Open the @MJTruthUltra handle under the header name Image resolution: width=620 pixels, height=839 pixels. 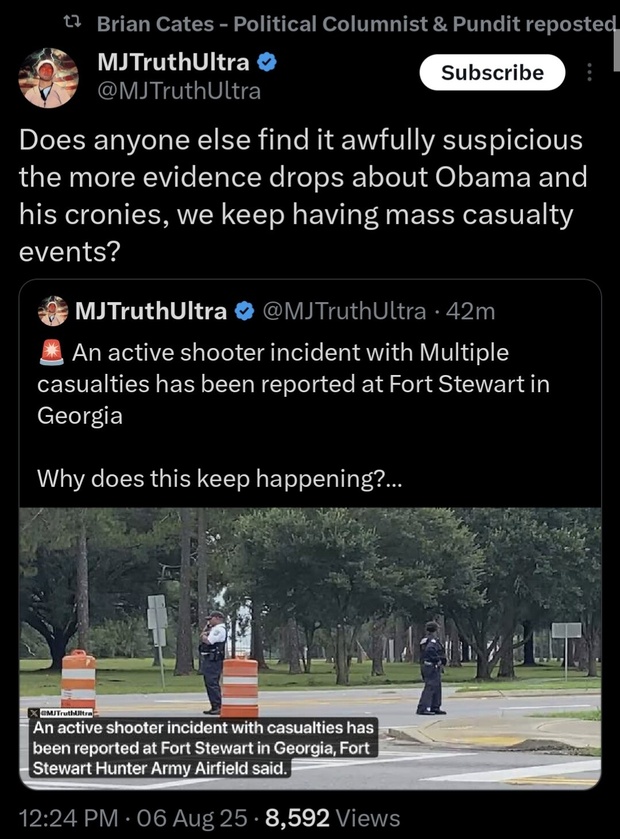tap(178, 91)
